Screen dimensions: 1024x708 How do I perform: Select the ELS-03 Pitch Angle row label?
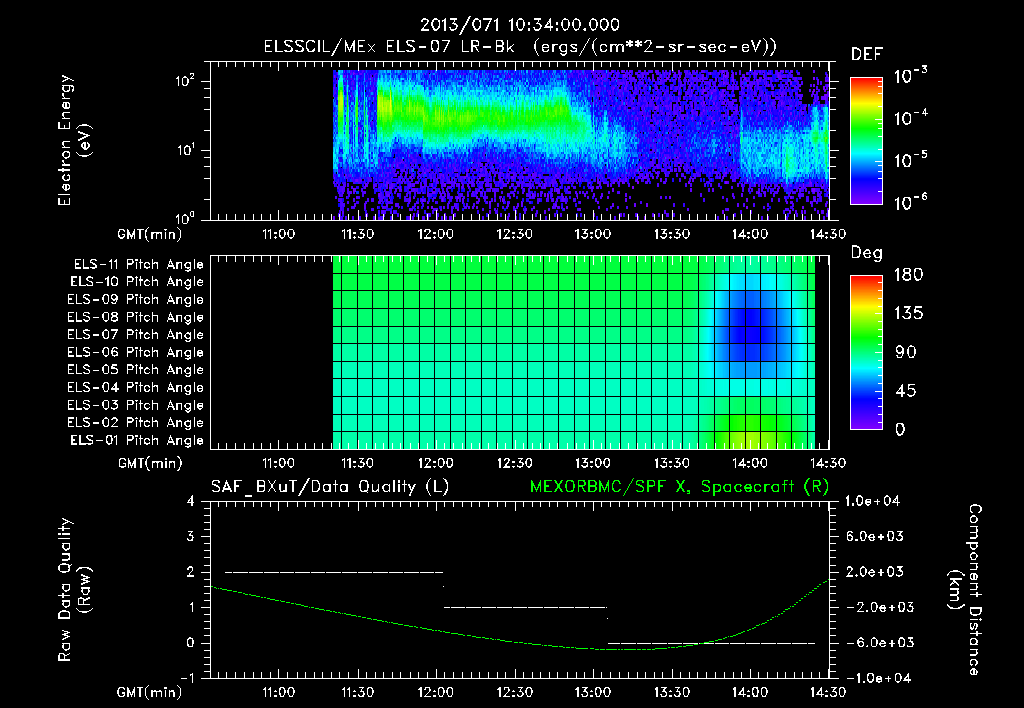coord(135,405)
